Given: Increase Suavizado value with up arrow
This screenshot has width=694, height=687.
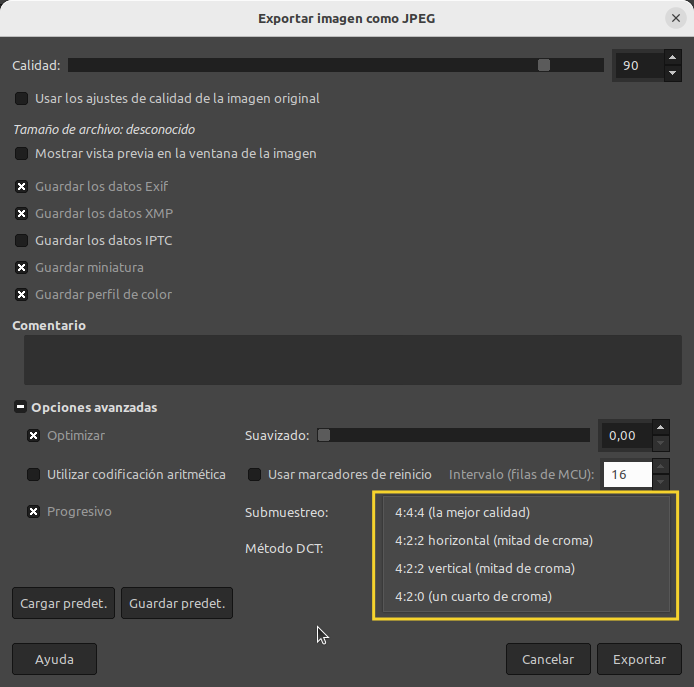Looking at the screenshot, I should tap(659, 427).
